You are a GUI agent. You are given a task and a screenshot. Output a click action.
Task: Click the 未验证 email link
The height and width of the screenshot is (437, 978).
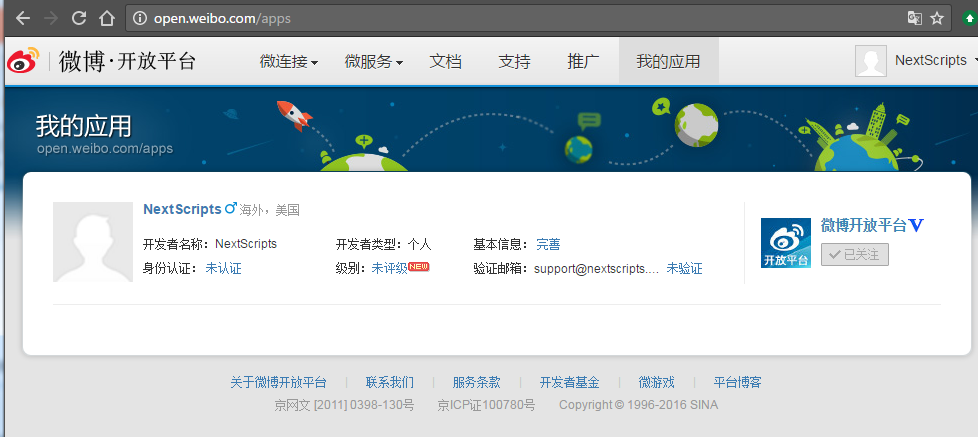tap(684, 269)
